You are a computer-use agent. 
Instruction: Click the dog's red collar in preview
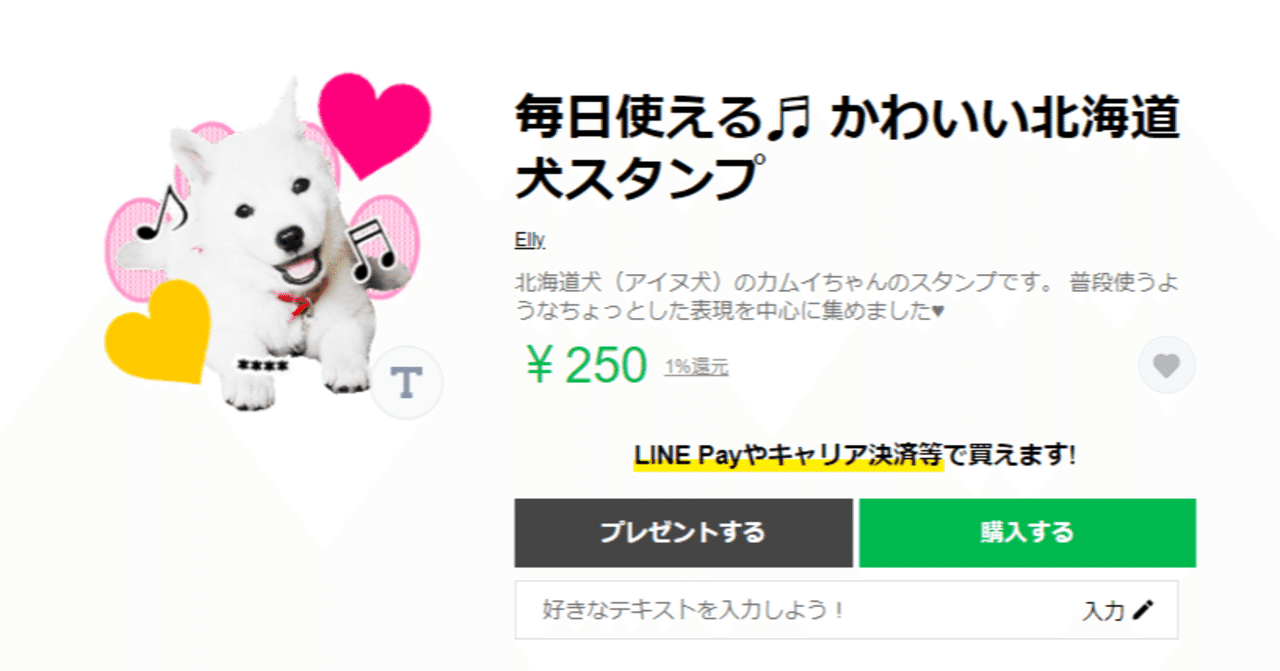point(301,303)
